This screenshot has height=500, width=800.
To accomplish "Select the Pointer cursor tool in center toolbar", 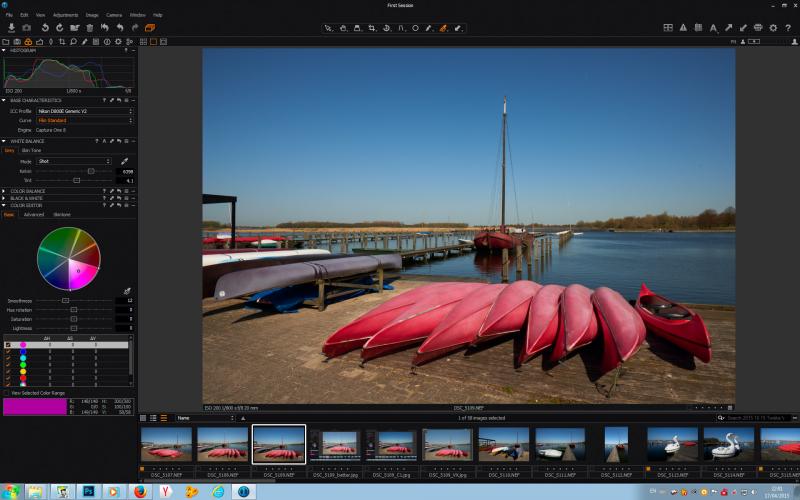I will point(329,28).
